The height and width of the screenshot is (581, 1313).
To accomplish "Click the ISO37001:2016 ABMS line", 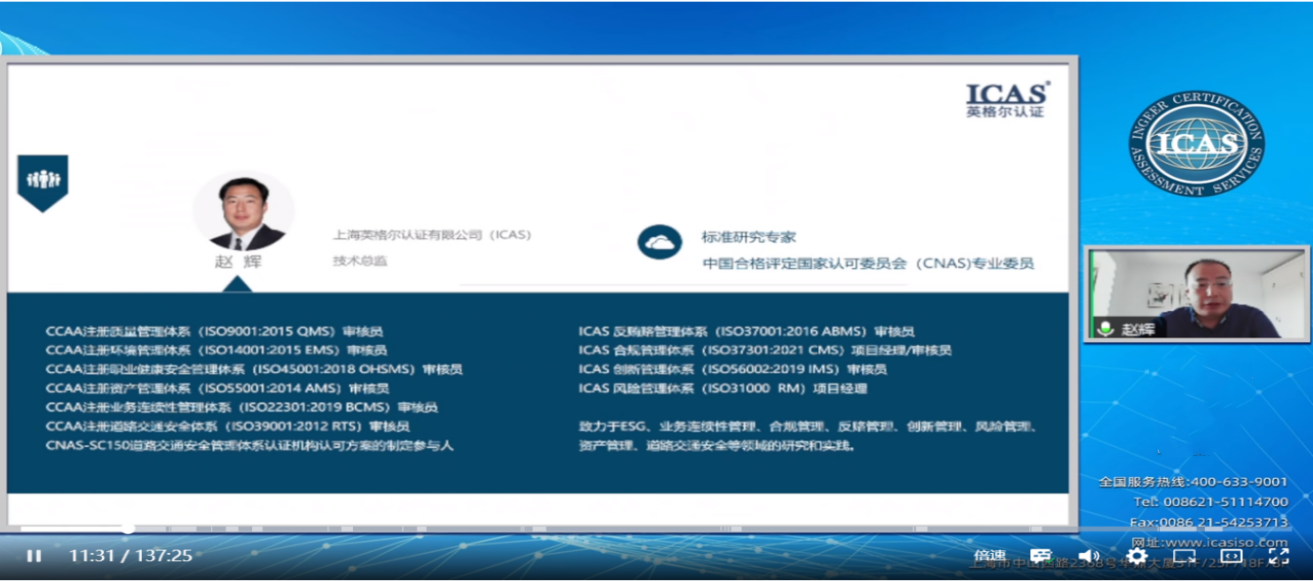I will [x=747, y=331].
